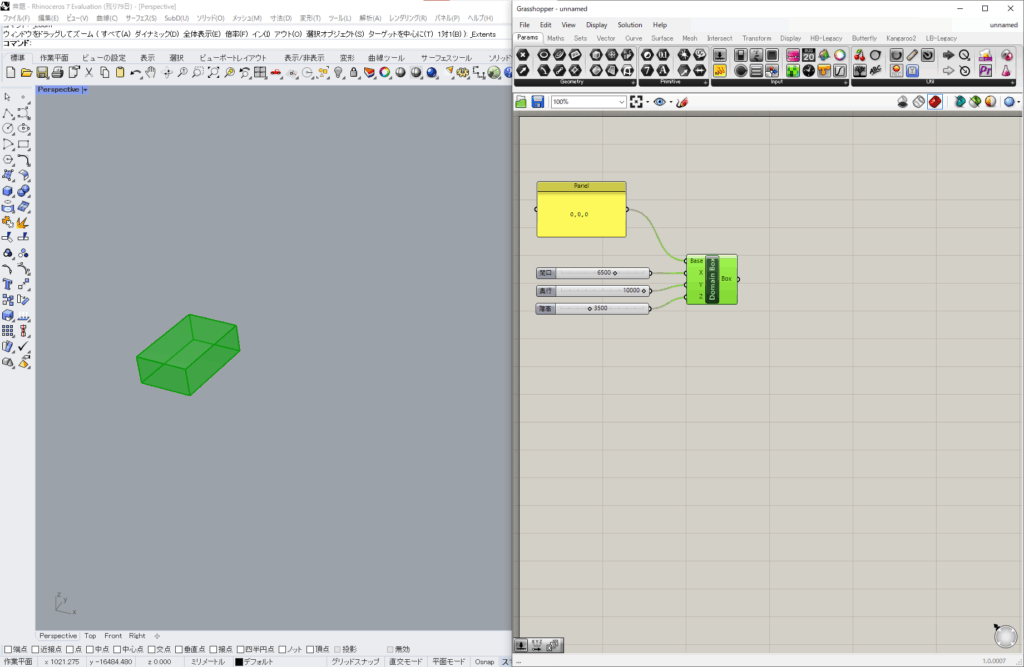Switch to the Transform tab in Grasshopper
The height and width of the screenshot is (667, 1024).
click(x=756, y=38)
